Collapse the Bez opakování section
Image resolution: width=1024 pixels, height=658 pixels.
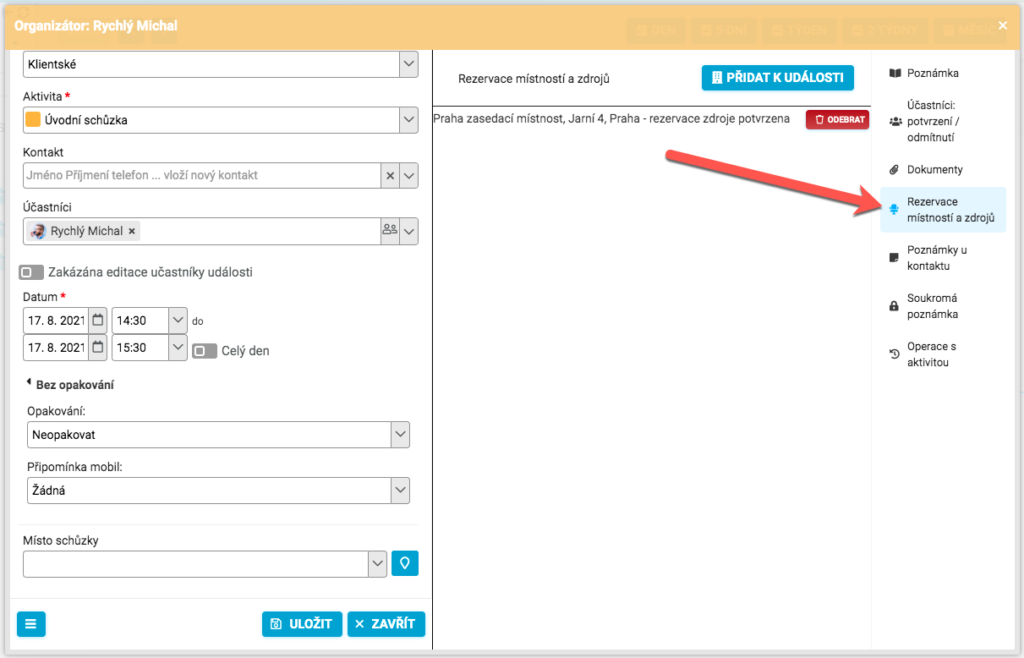pyautogui.click(x=71, y=384)
